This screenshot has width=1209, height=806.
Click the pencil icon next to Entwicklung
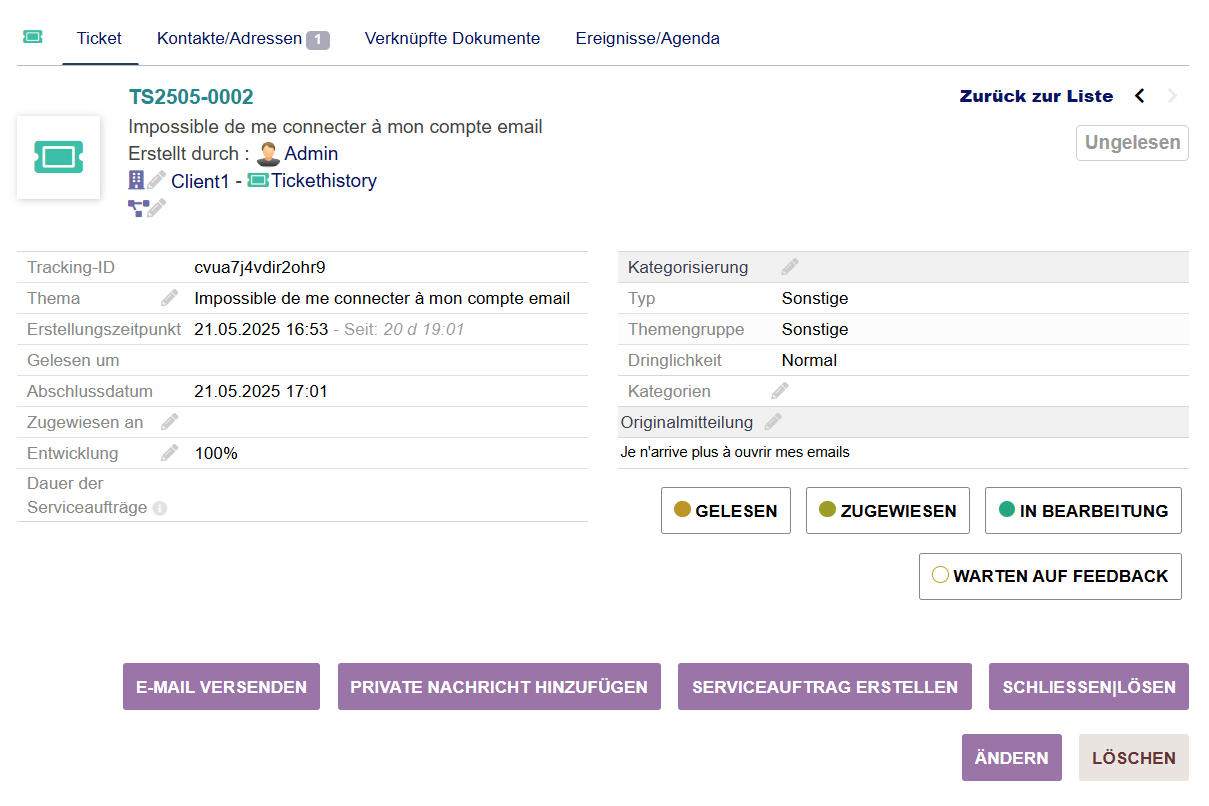click(170, 453)
